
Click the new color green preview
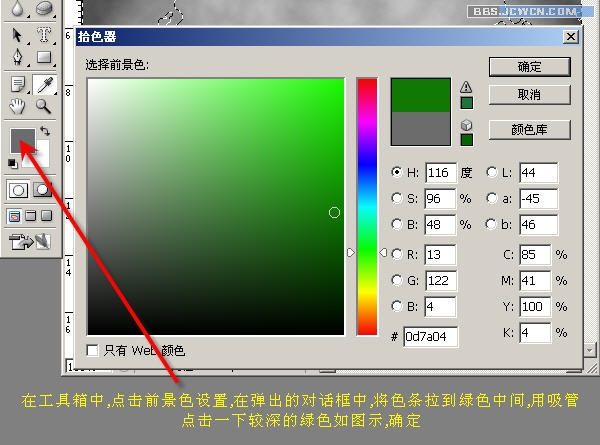421,95
